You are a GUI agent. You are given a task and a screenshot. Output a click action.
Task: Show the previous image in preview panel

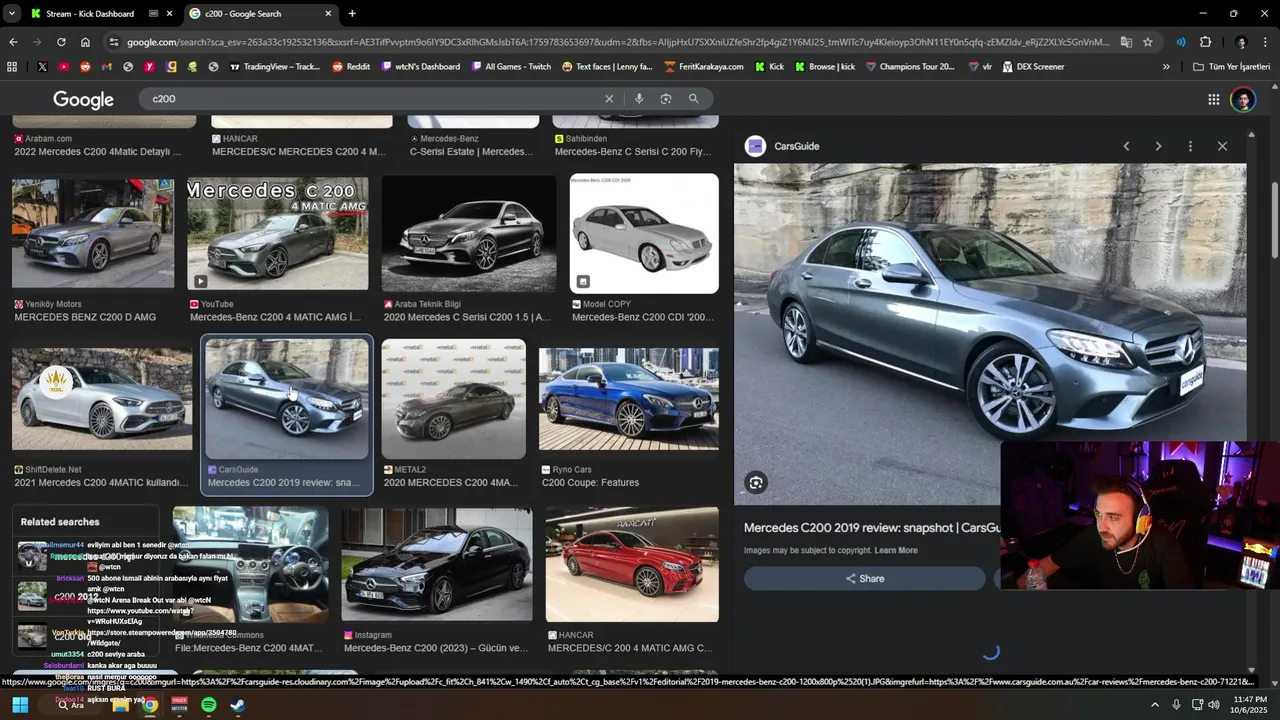(x=1126, y=146)
